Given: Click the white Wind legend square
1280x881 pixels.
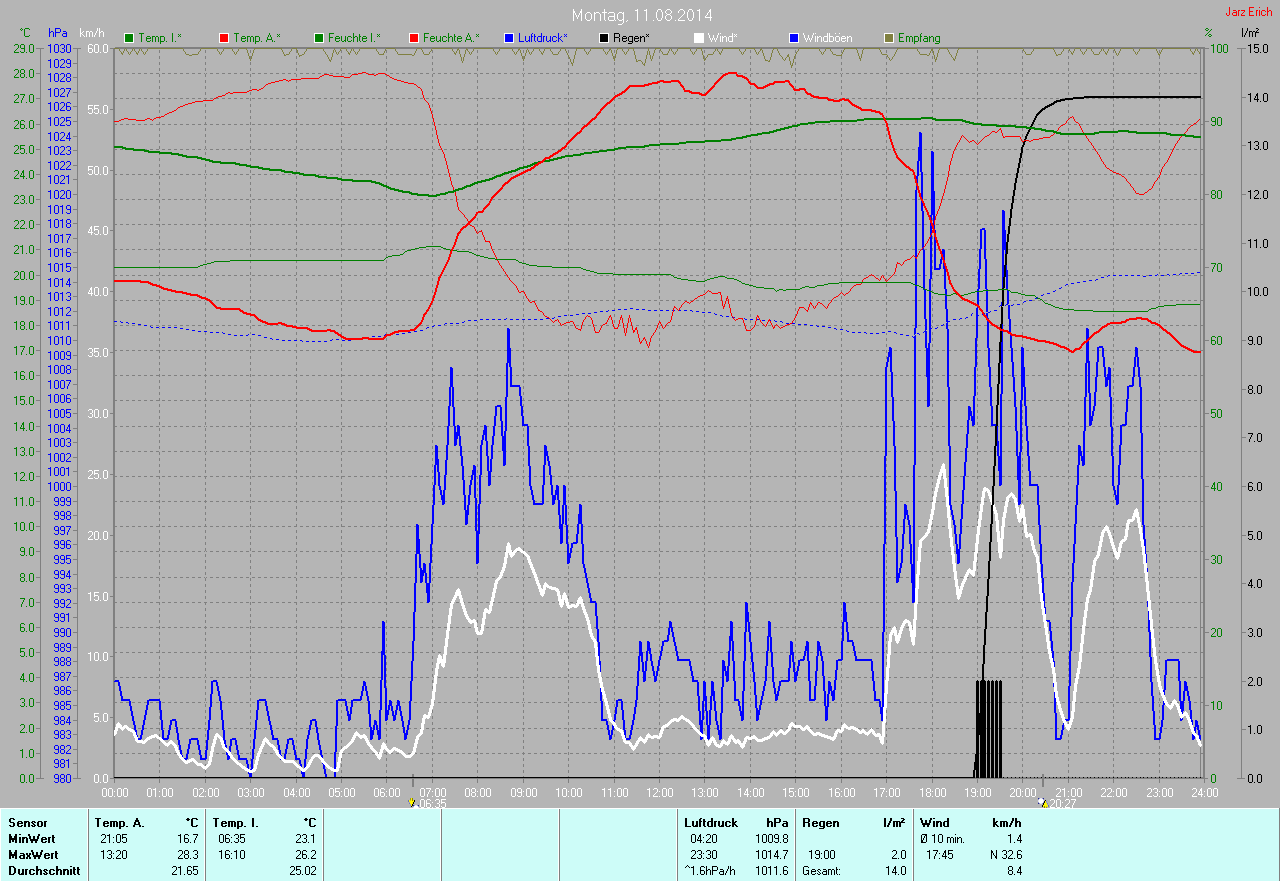Looking at the screenshot, I should tap(699, 38).
